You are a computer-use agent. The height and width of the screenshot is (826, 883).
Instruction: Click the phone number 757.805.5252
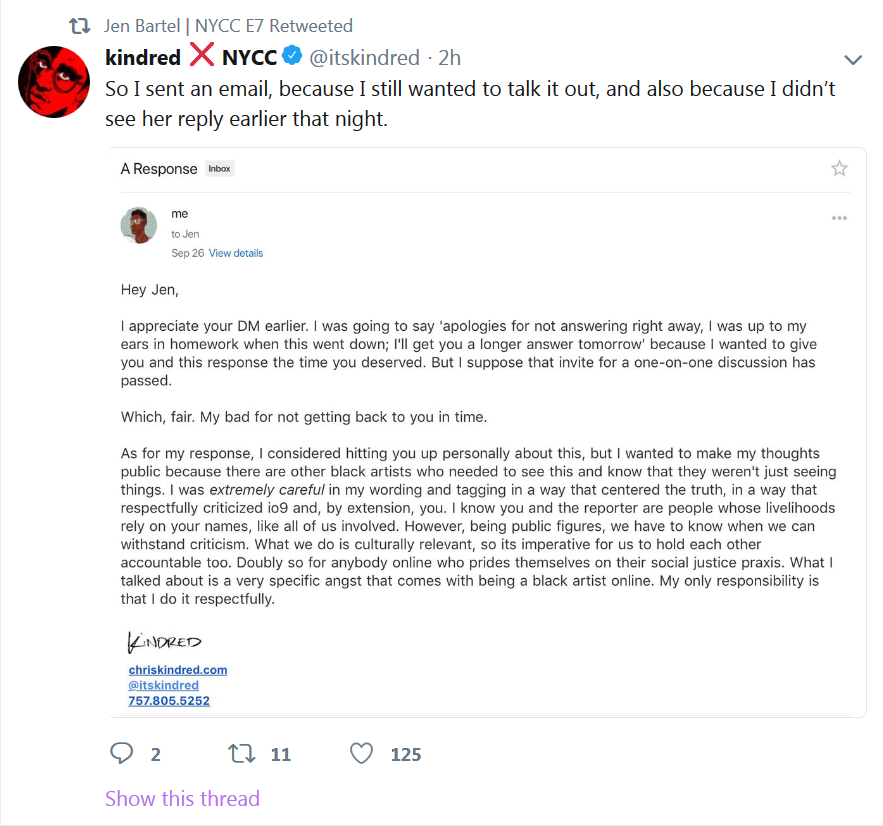[x=169, y=701]
